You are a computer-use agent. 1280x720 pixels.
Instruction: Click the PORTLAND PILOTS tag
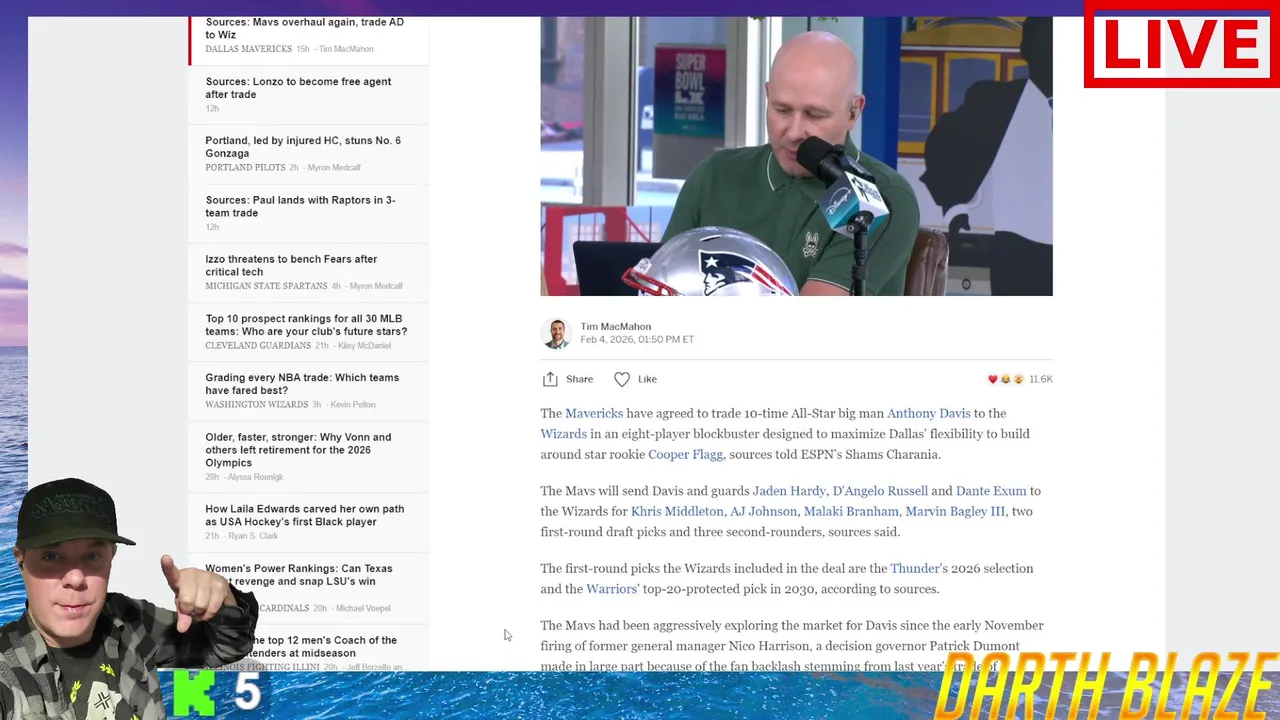(x=245, y=168)
